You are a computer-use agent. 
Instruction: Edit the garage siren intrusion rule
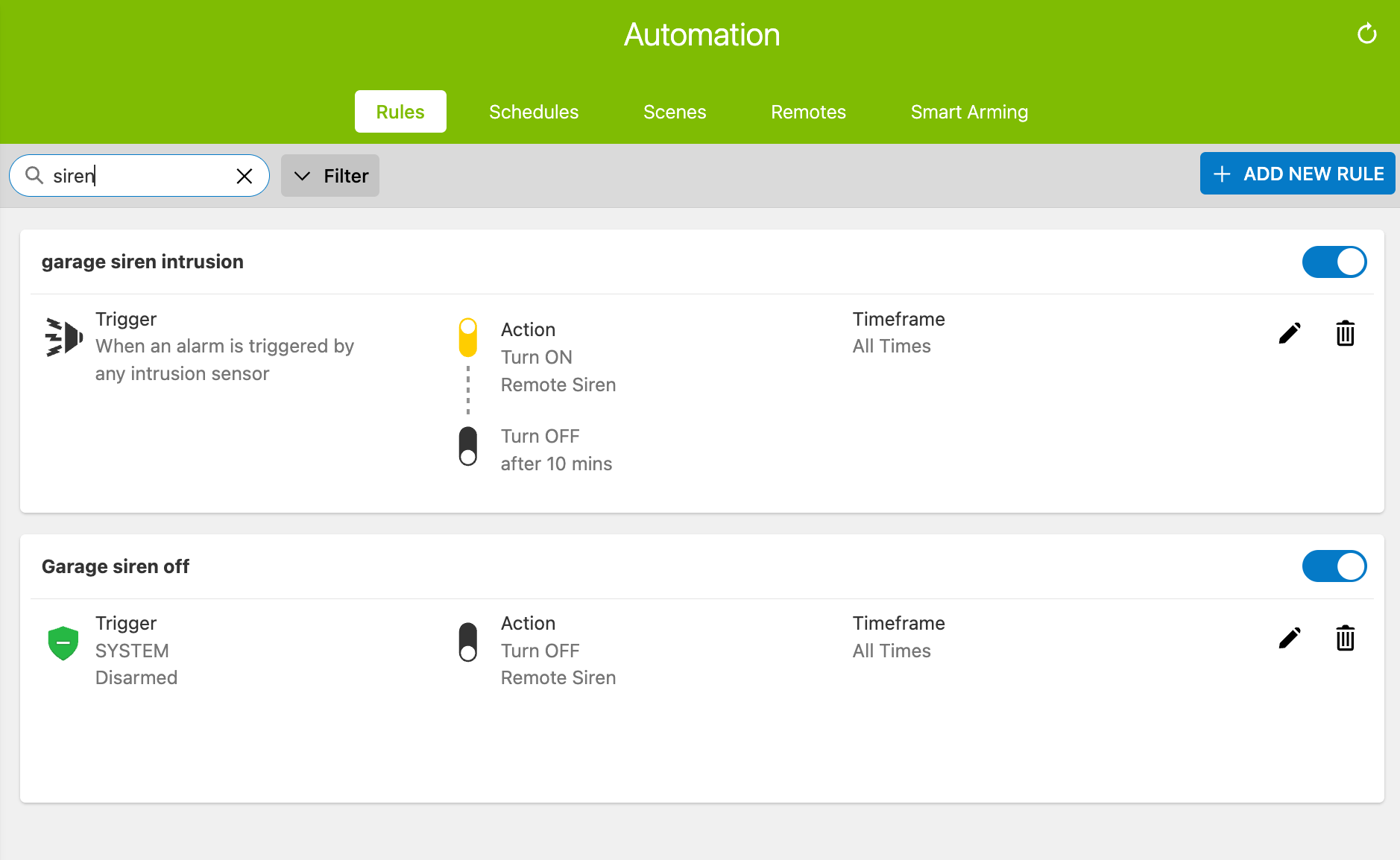coord(1290,333)
